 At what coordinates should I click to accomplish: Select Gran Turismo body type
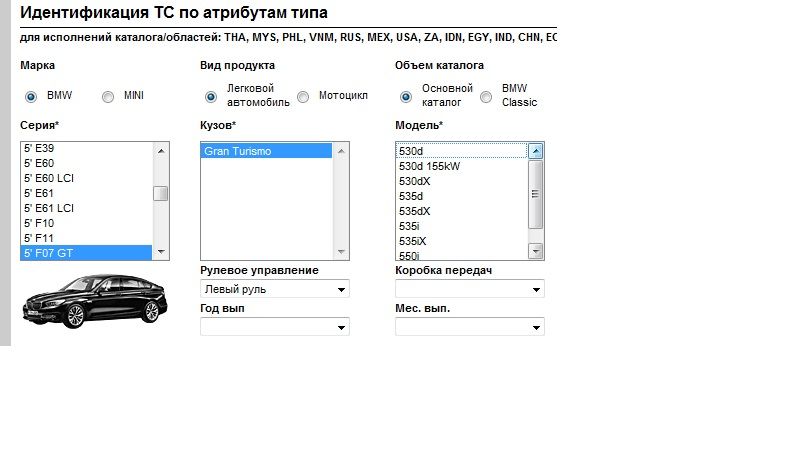tap(266, 151)
